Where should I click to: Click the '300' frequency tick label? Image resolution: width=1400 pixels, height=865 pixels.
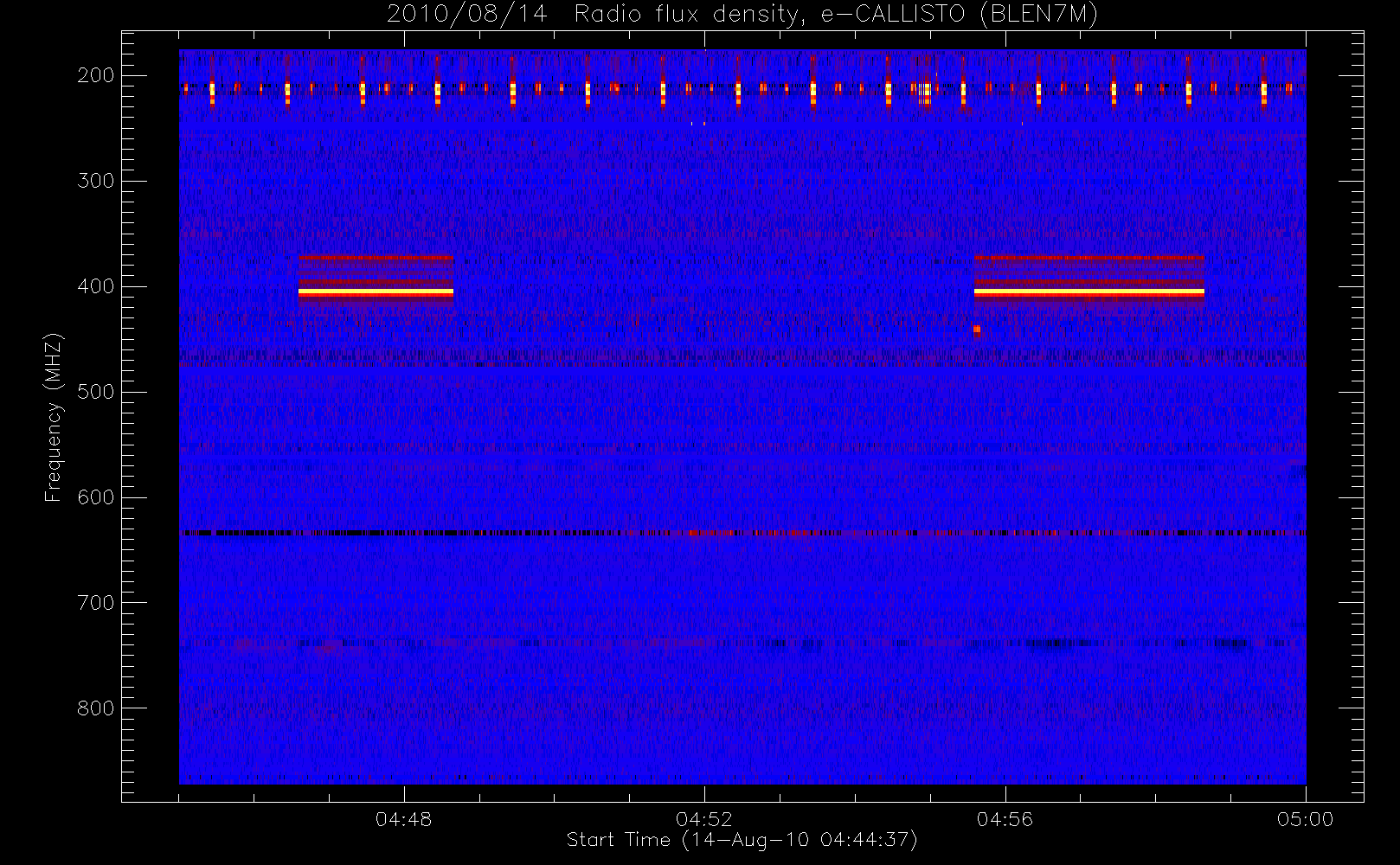pos(95,181)
